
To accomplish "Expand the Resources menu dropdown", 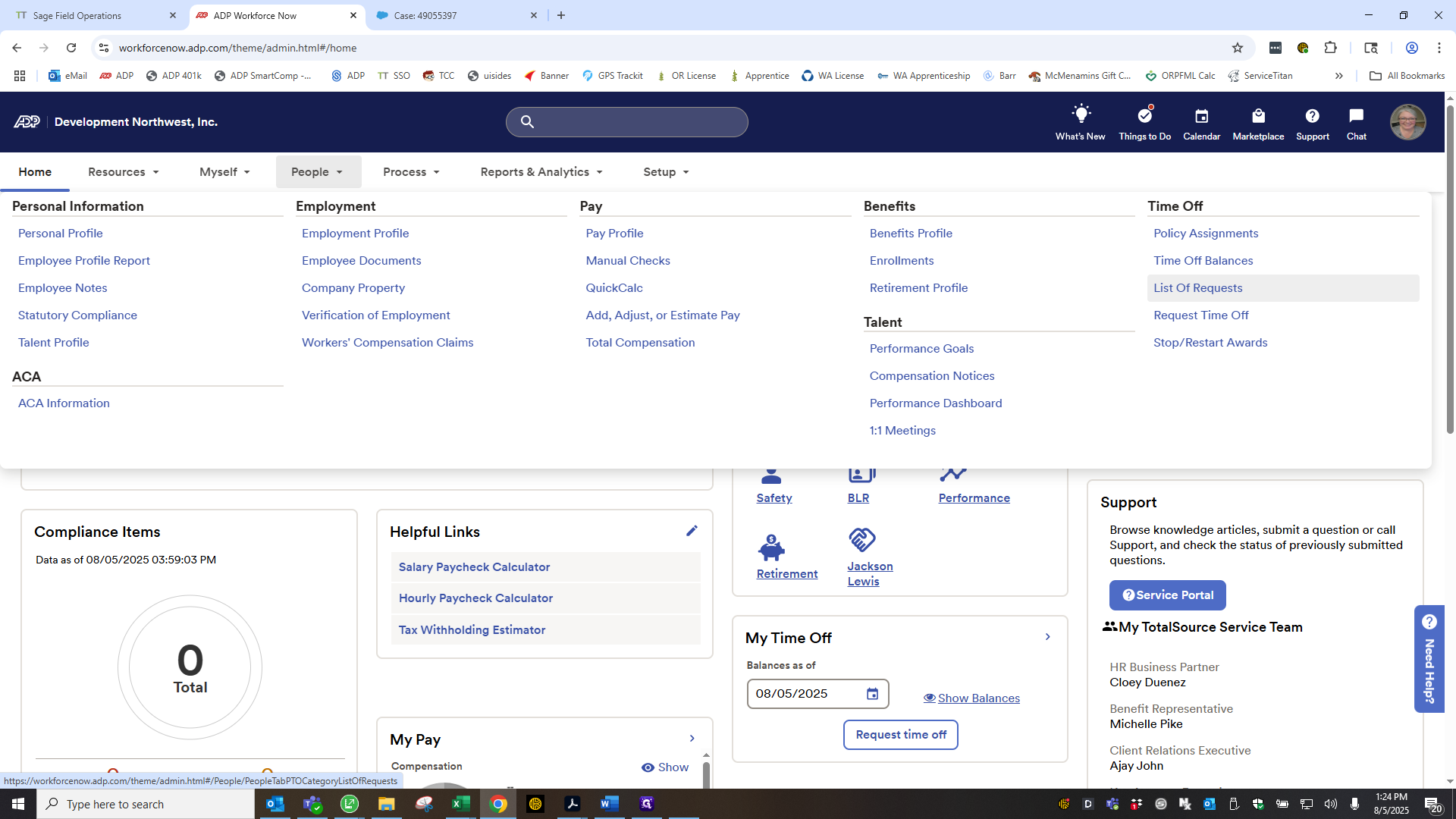I will 124,172.
